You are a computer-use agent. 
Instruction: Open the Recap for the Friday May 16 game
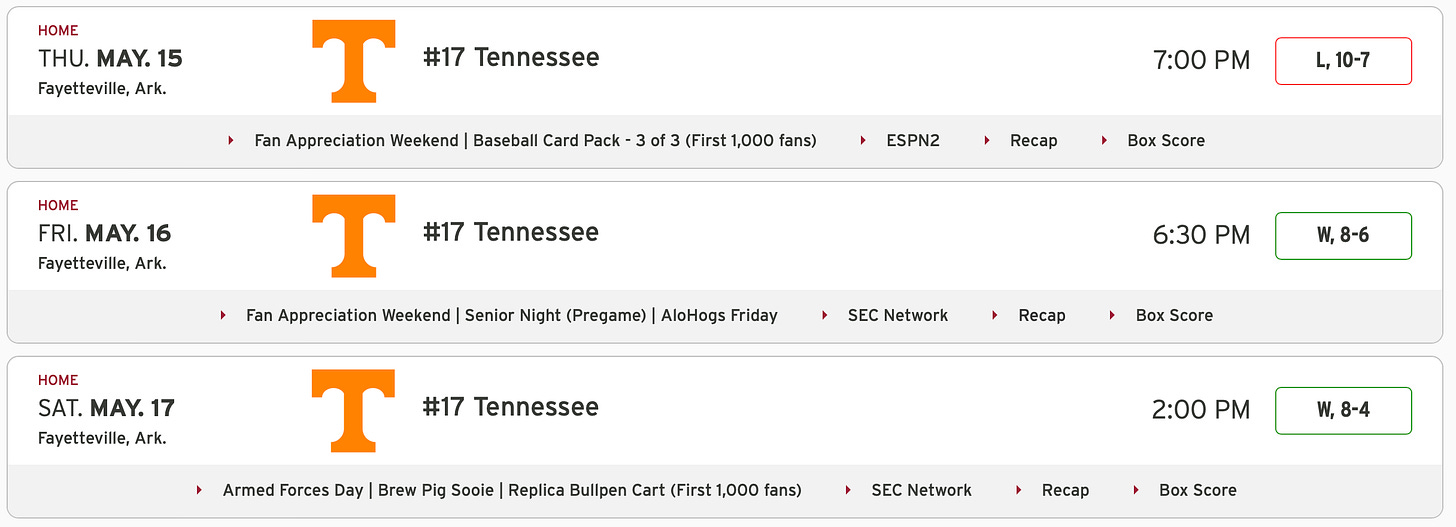click(1042, 315)
